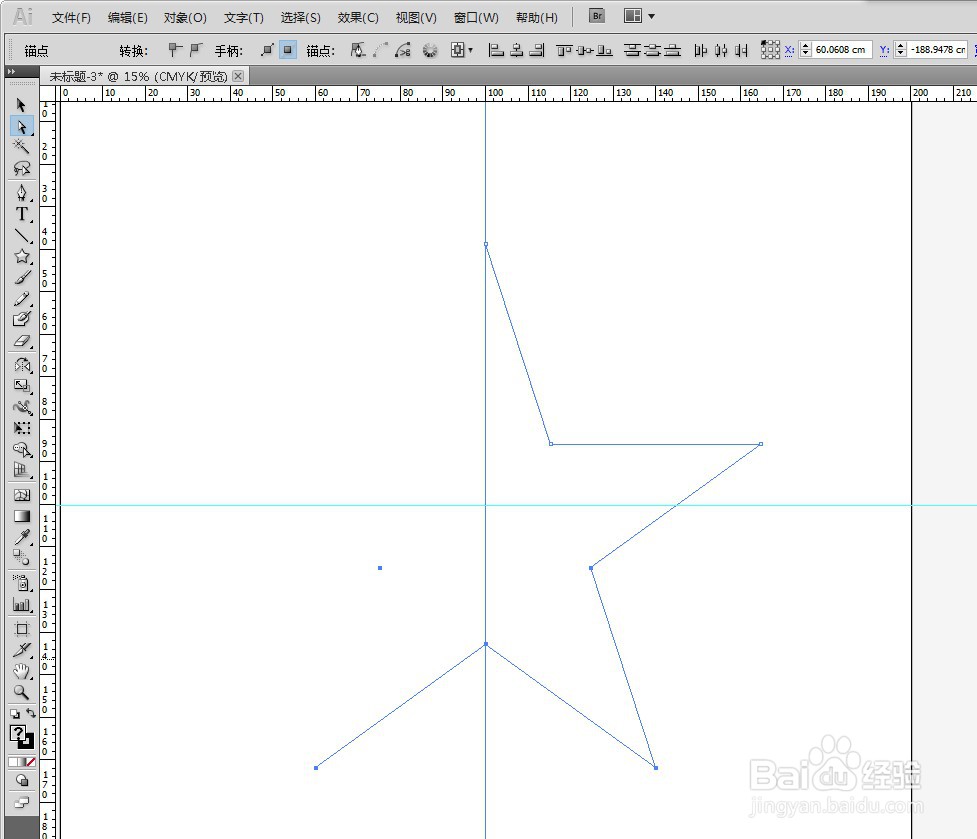Pick the Pencil tool
Viewport: 977px width, 839px height.
click(22, 299)
